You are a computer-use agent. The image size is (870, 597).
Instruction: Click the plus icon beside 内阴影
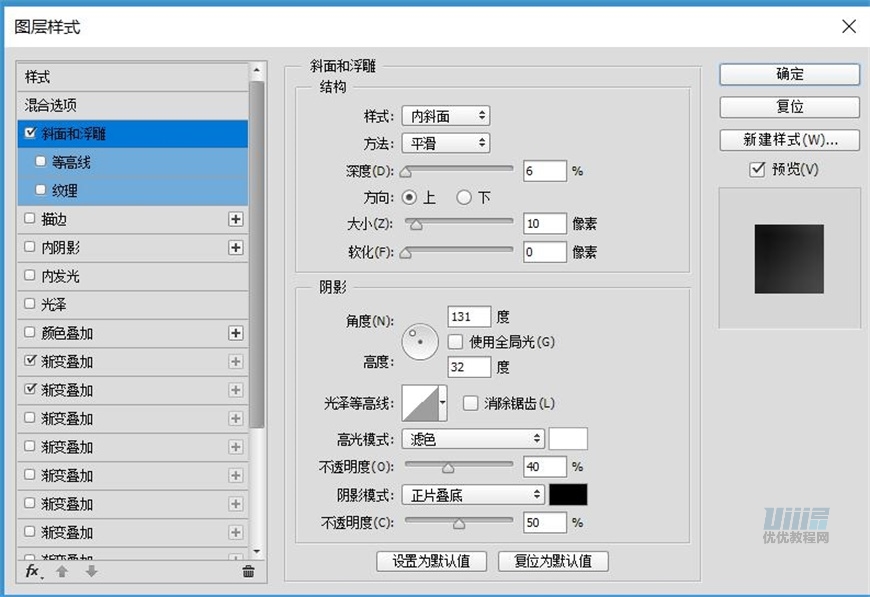[x=236, y=247]
